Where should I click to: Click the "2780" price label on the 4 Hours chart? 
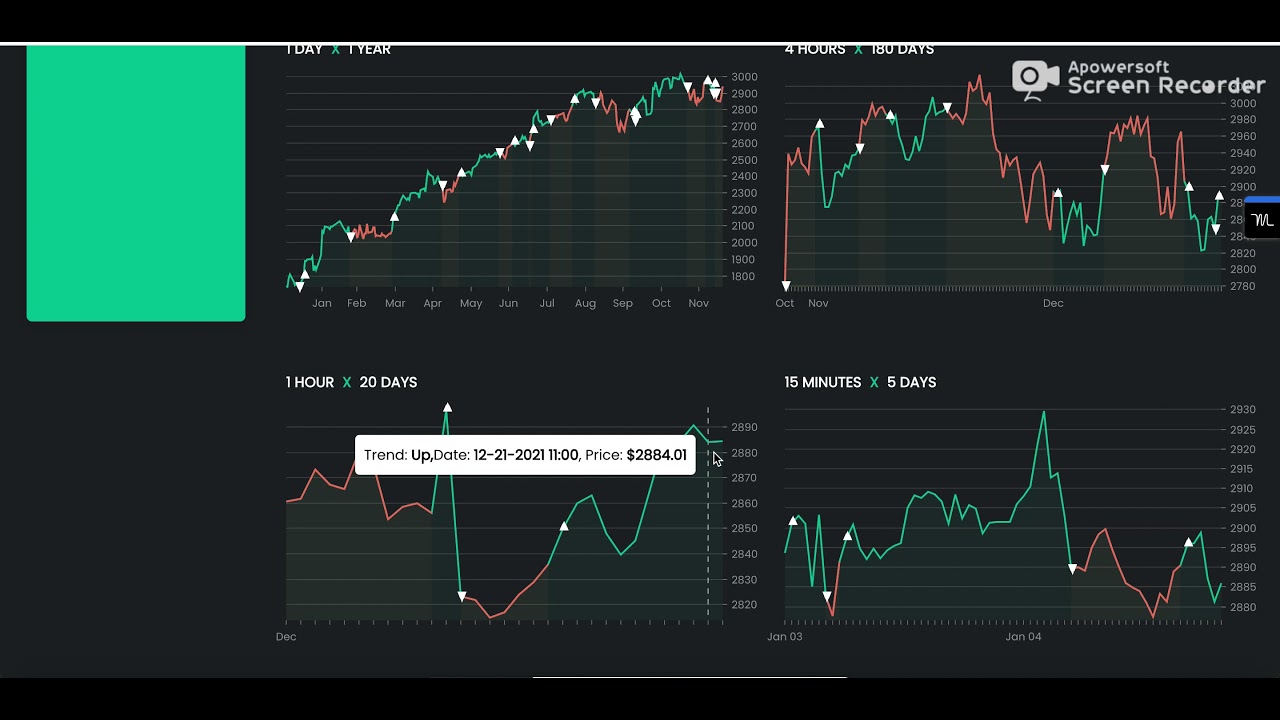click(1242, 286)
